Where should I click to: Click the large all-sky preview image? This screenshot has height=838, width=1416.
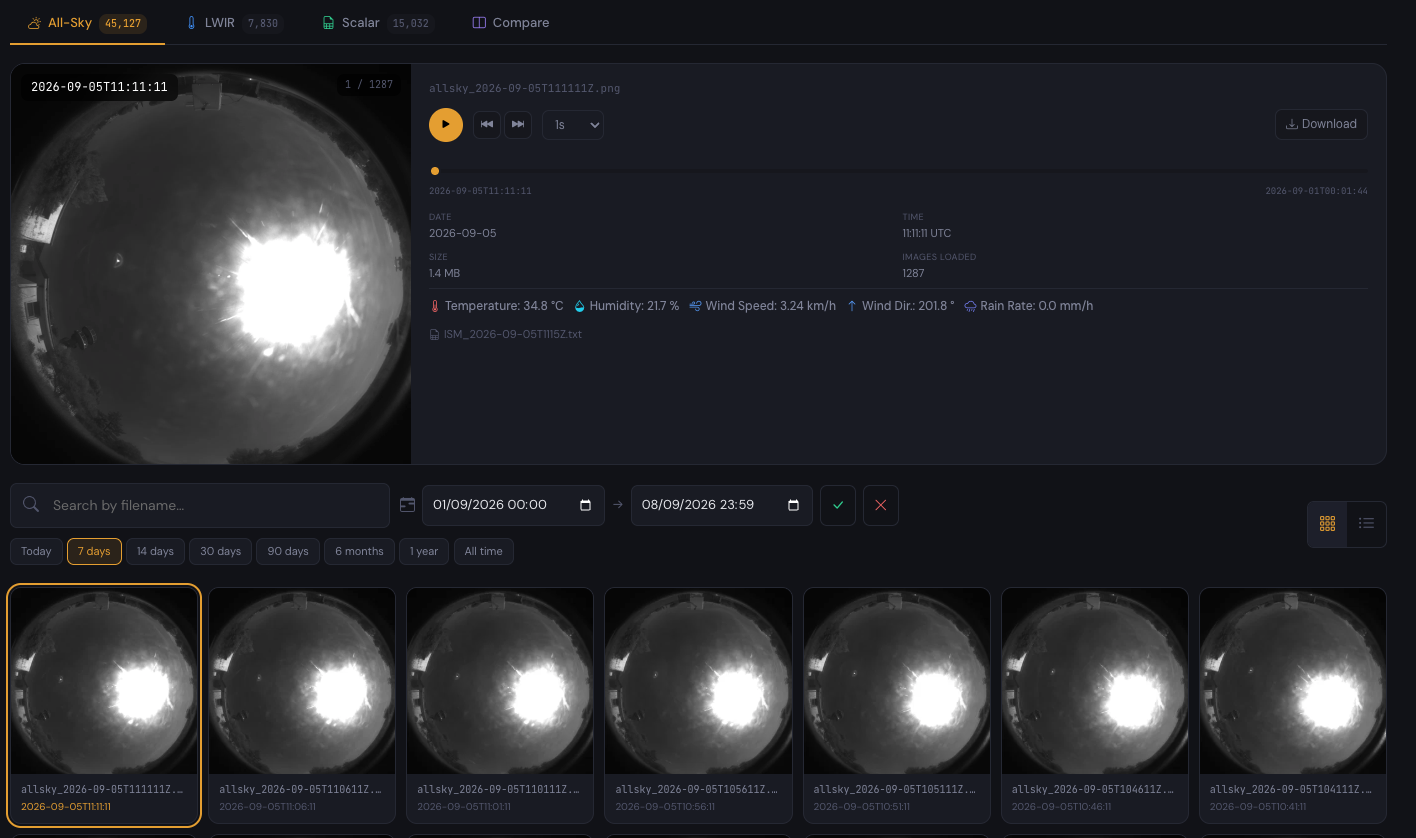tap(211, 264)
